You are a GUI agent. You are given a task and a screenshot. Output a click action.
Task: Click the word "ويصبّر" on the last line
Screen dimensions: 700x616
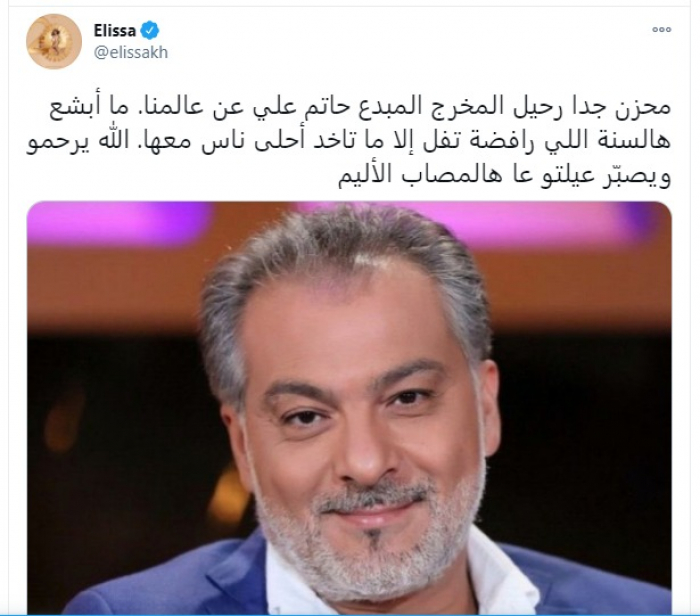[x=641, y=176]
